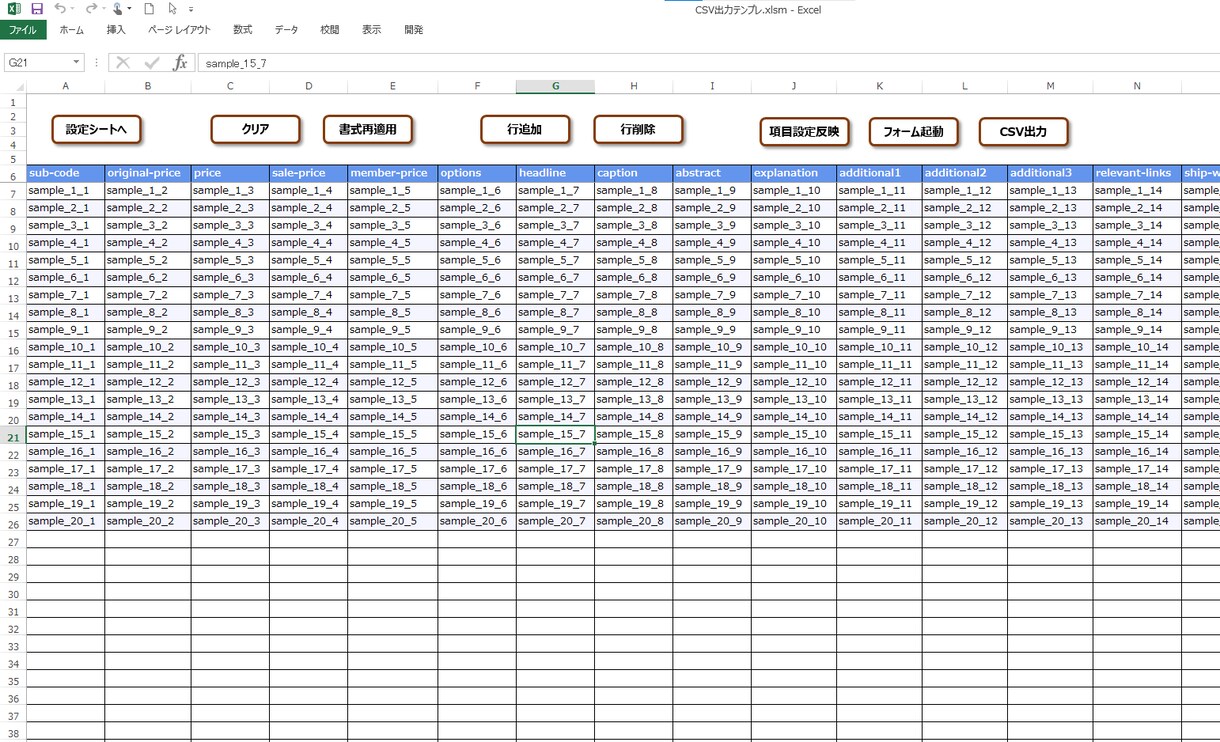The width and height of the screenshot is (1220, 742).
Task: Select the column G header
Action: [555, 87]
